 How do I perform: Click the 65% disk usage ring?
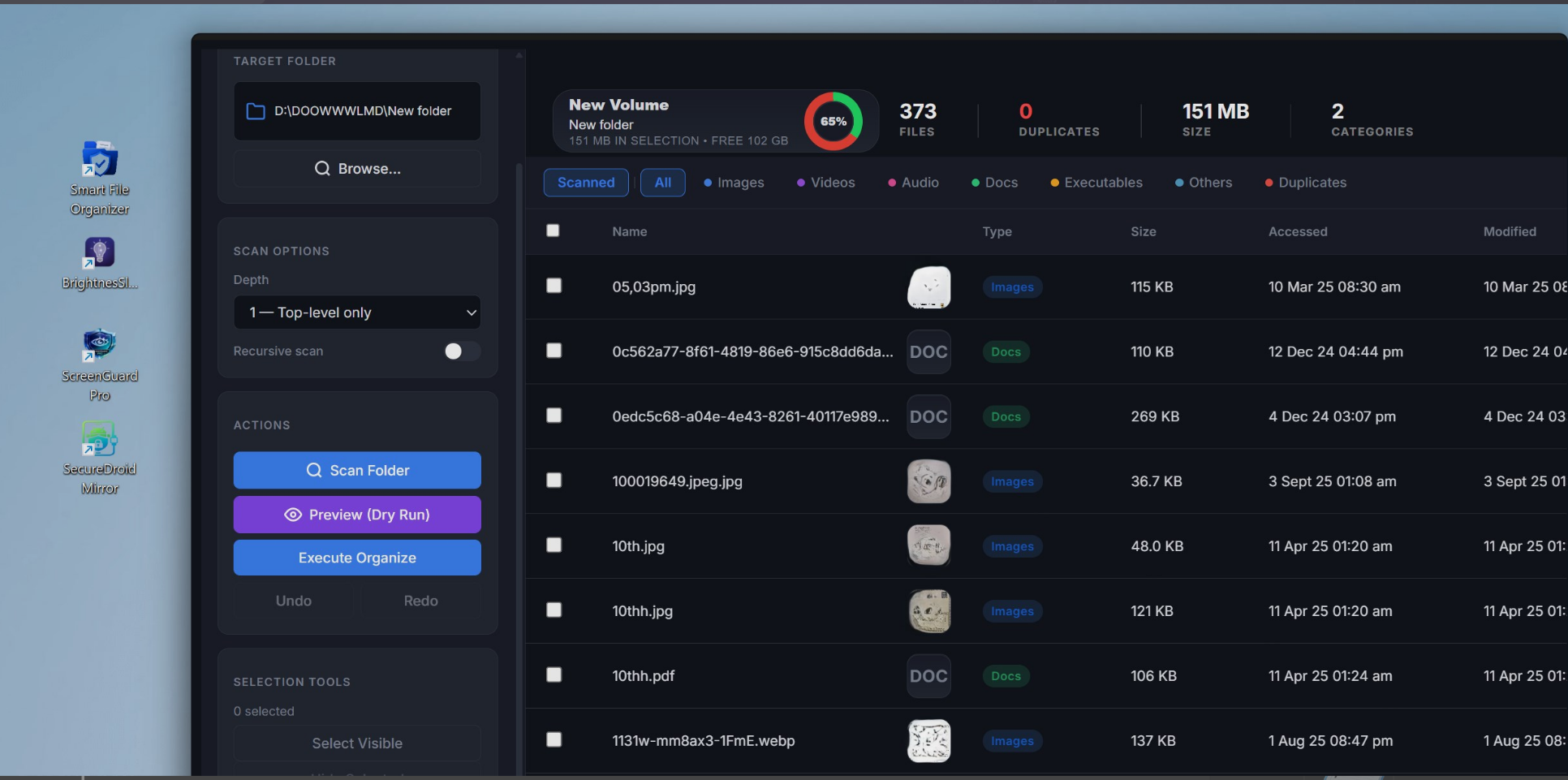pyautogui.click(x=833, y=121)
